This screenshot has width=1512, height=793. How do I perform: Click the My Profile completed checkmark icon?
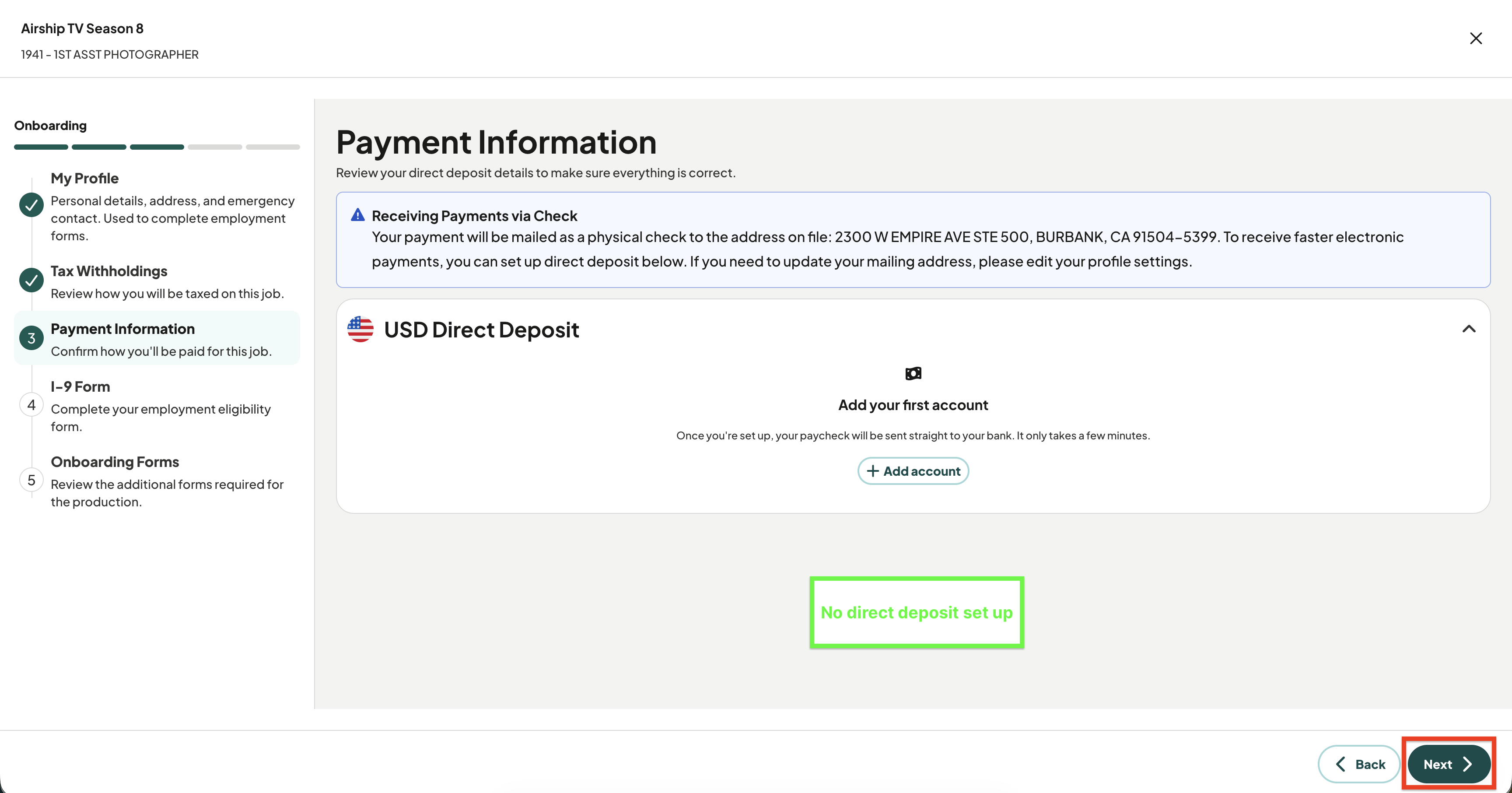31,205
